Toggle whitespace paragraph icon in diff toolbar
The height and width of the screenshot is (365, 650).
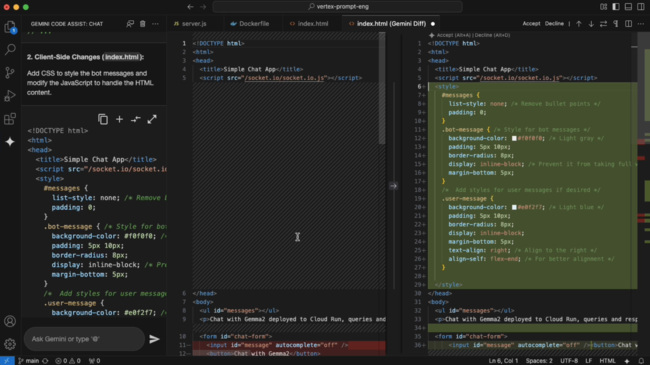616,24
